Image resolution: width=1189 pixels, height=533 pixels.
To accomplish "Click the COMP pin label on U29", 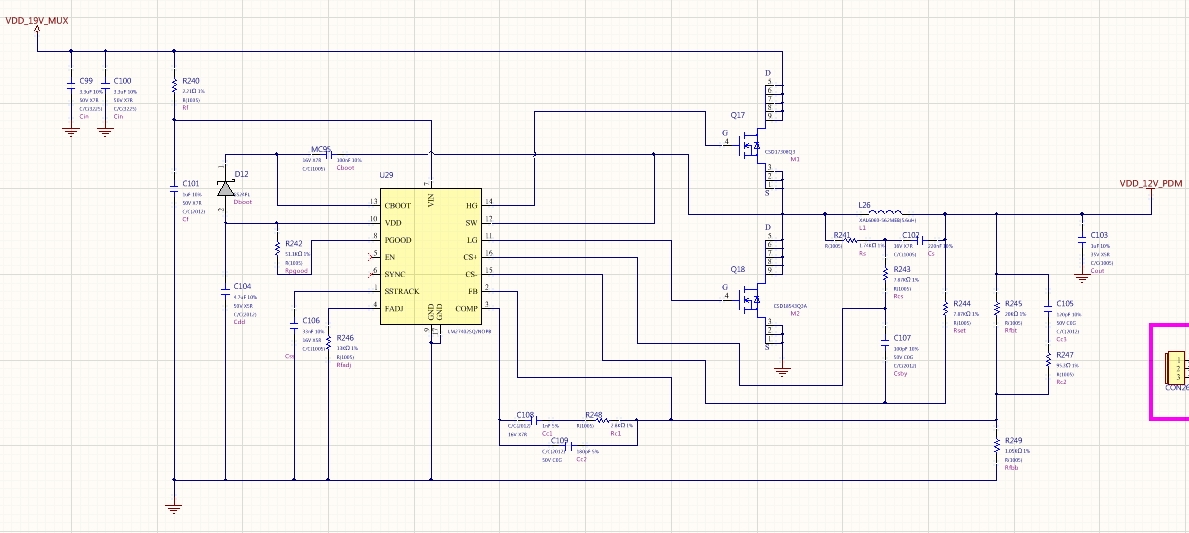I will coord(466,309).
